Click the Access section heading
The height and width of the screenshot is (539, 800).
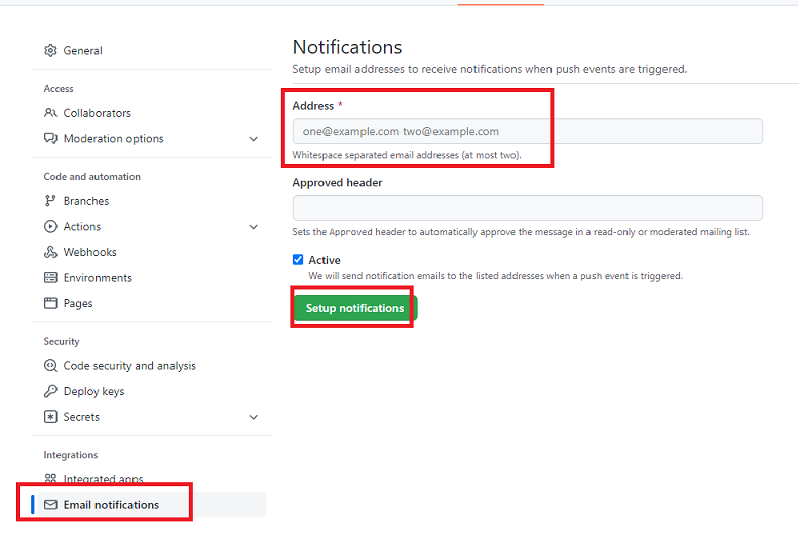tap(58, 88)
